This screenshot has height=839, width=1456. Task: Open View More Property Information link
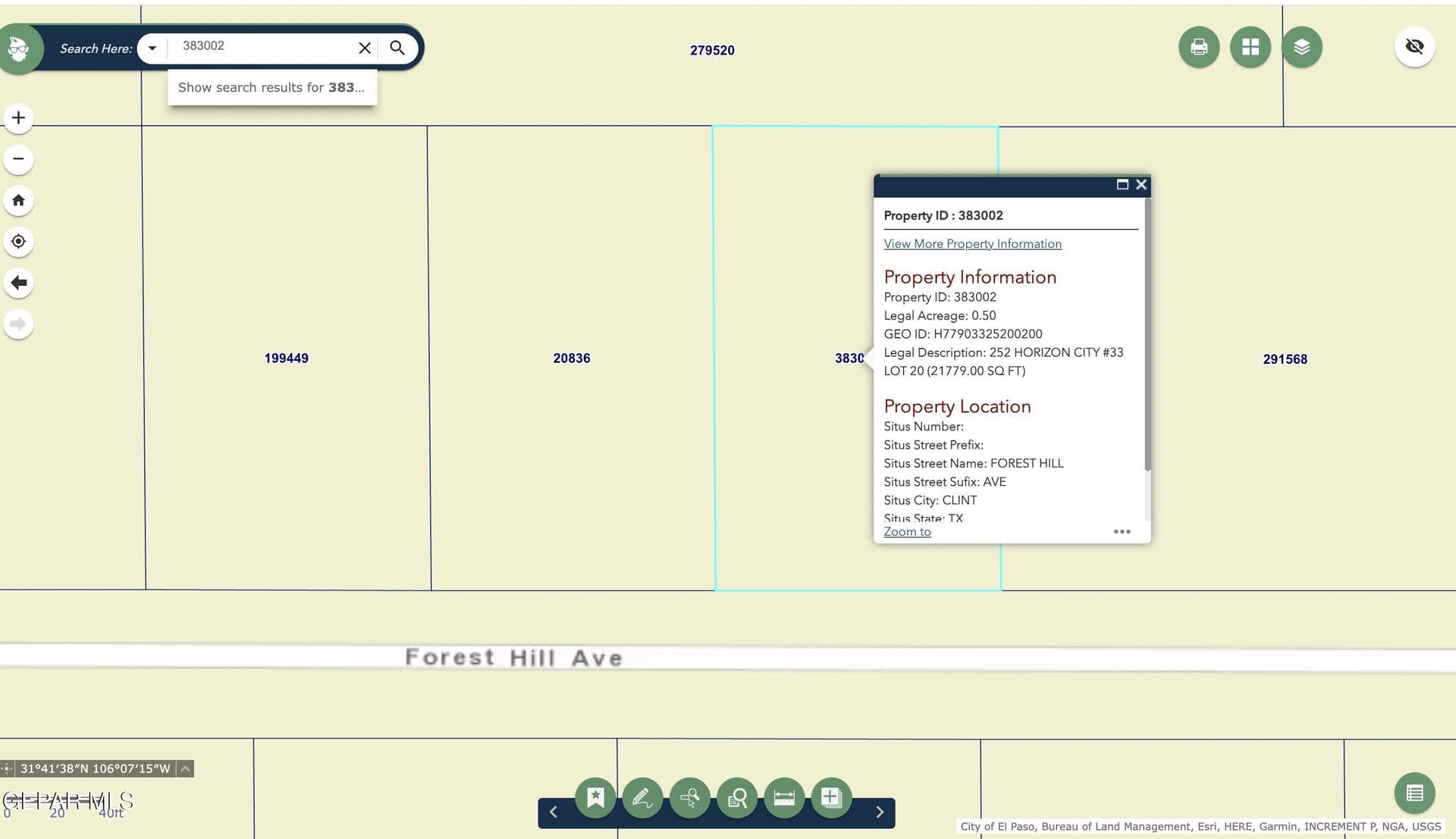972,243
